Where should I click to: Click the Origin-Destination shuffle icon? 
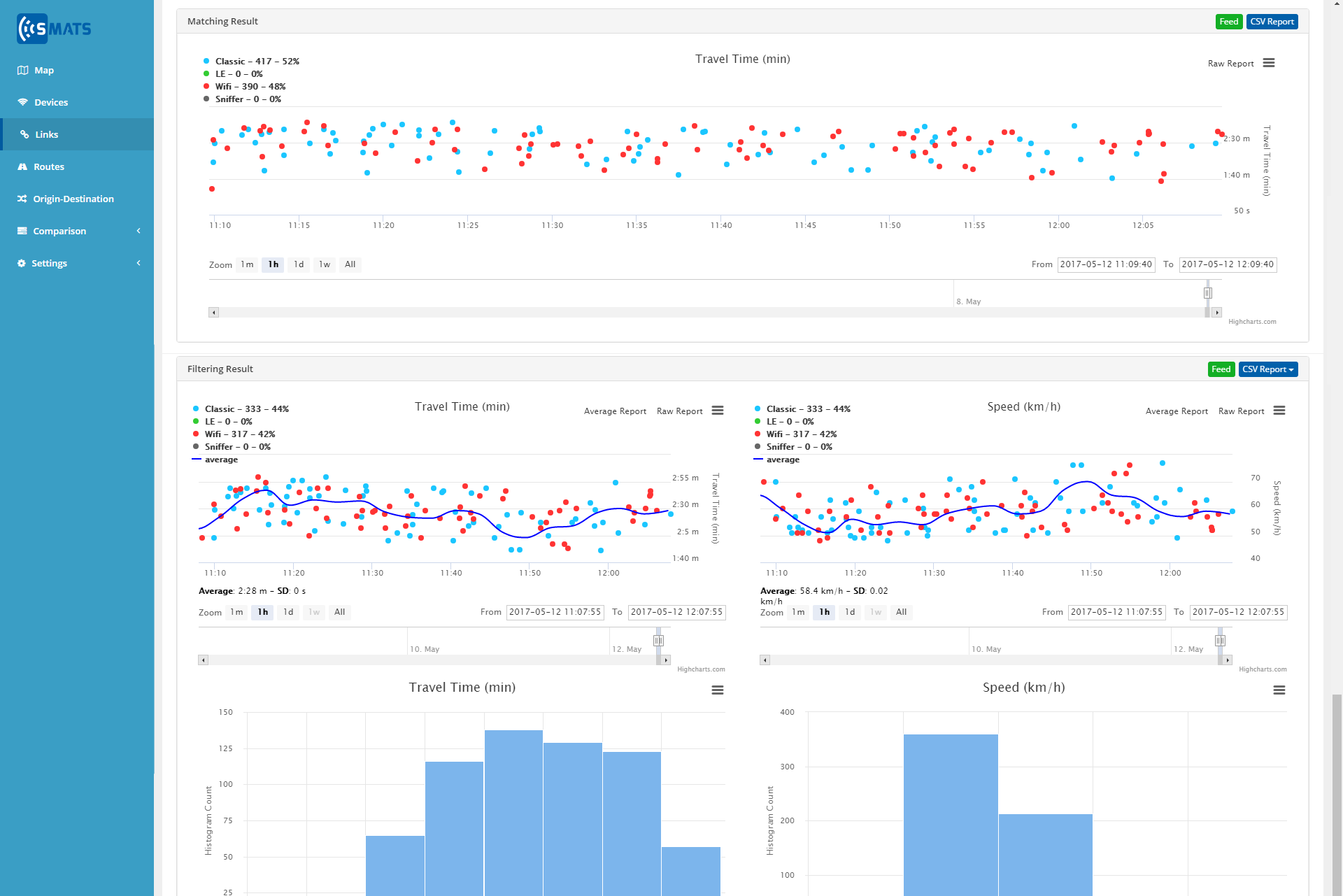pyautogui.click(x=22, y=199)
